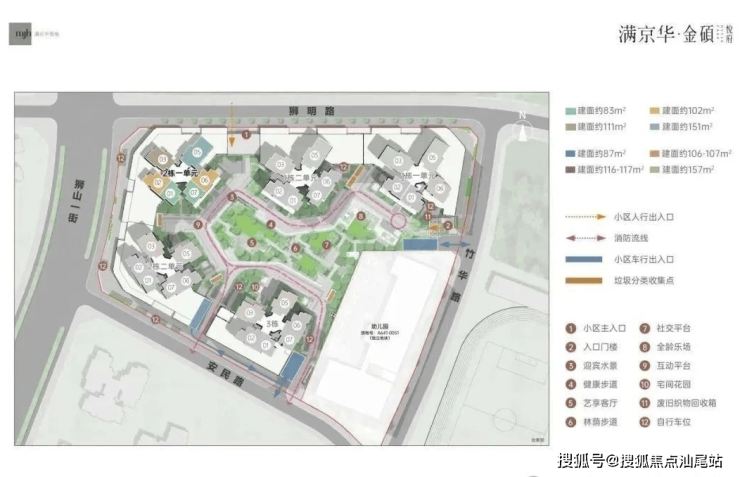
Task: Click the 幼儿园 label on the map
Action: [x=379, y=326]
